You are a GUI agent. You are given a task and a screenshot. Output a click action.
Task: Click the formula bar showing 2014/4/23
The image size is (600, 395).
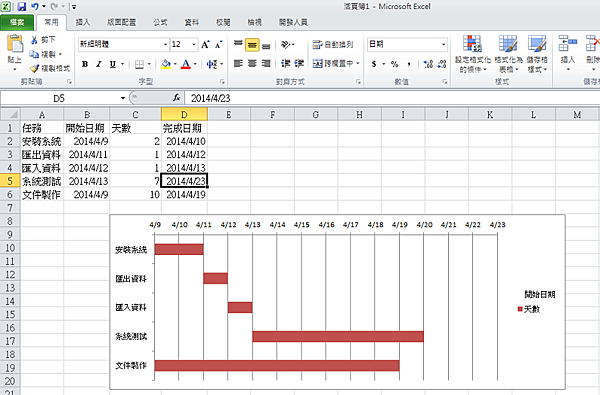[x=392, y=98]
